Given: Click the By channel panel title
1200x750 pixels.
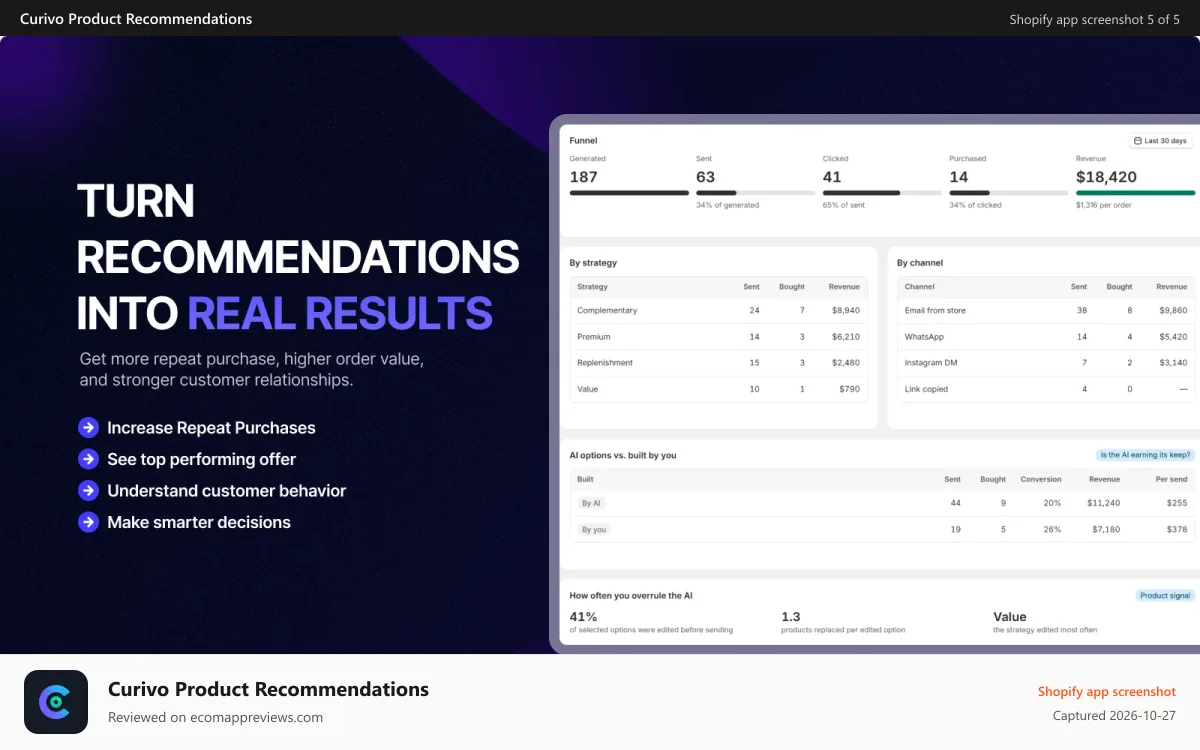Looking at the screenshot, I should (x=920, y=263).
